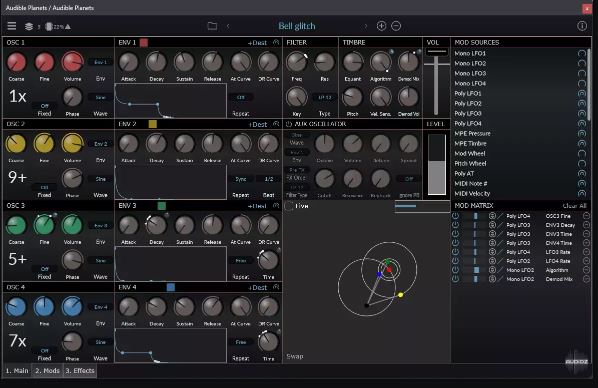Open the hamburger menu in the top bar
The width and height of the screenshot is (598, 388).
coord(12,26)
